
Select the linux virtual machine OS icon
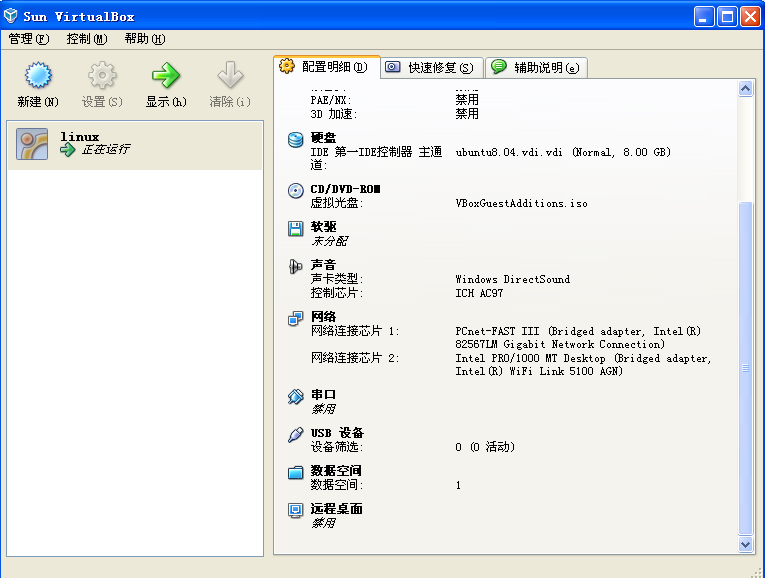[32, 144]
